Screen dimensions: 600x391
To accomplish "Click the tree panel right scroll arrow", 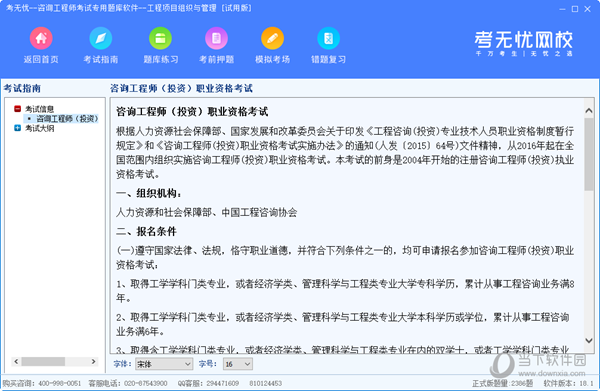I will point(93,362).
